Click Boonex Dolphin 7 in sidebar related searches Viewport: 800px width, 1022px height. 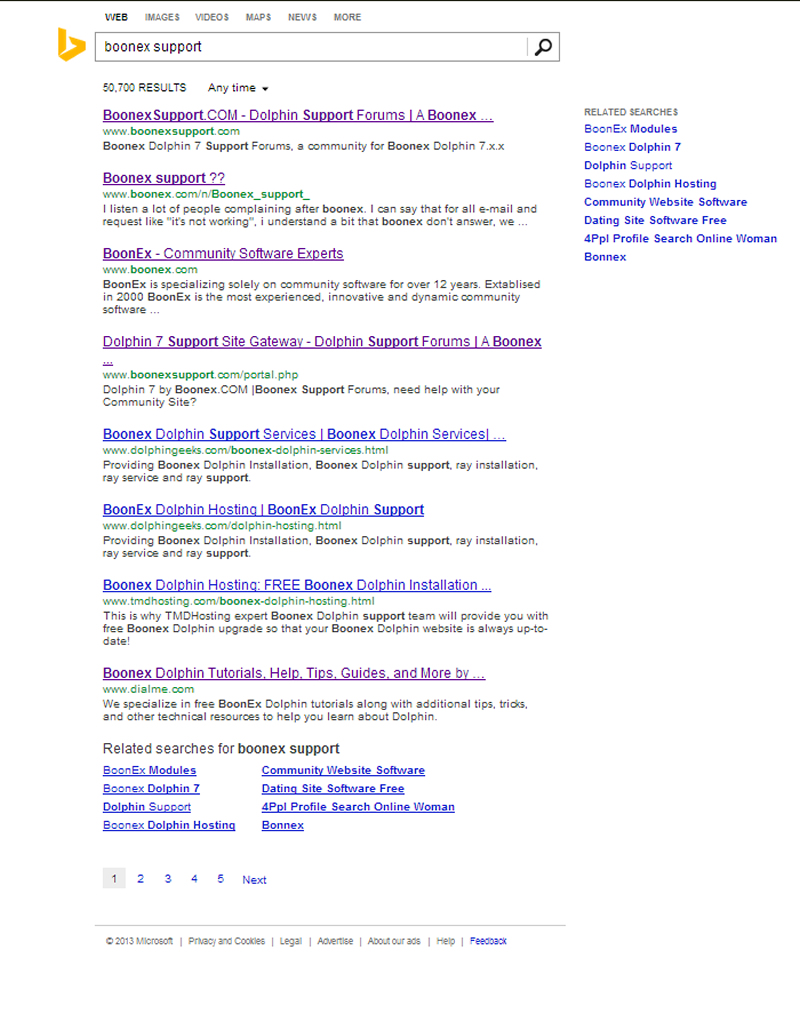(x=632, y=147)
